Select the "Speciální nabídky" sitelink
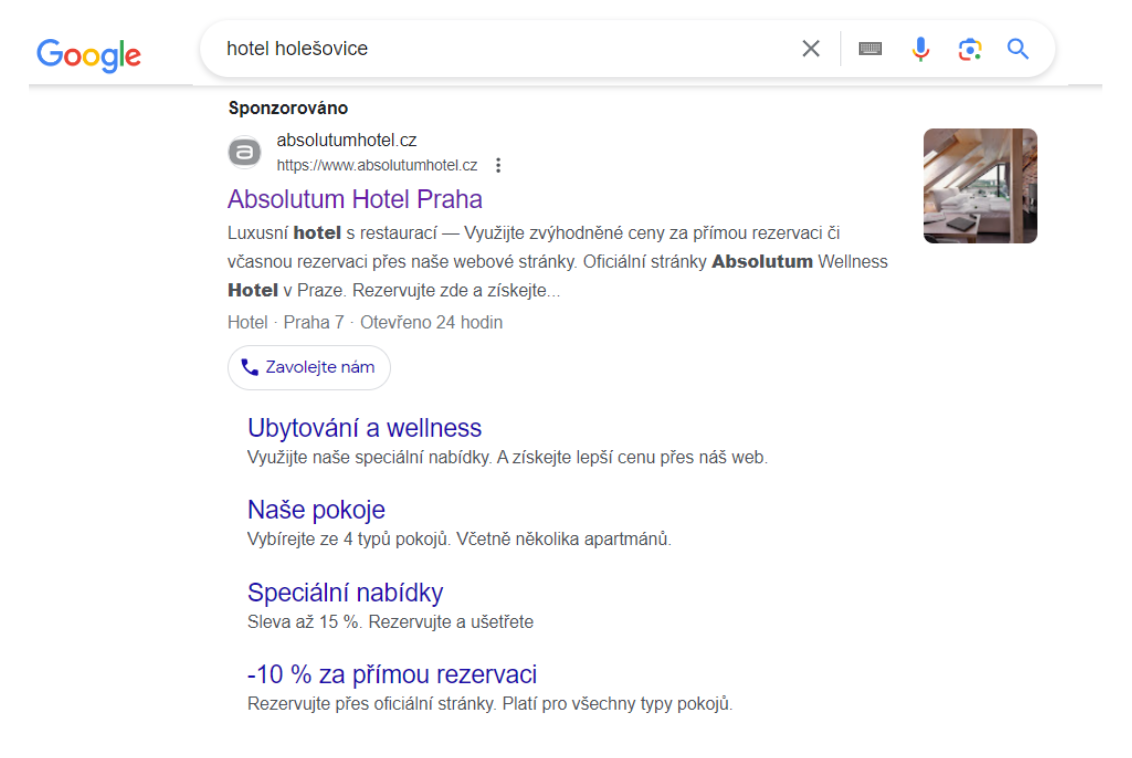Viewport: 1132px width, 758px height. (x=345, y=592)
